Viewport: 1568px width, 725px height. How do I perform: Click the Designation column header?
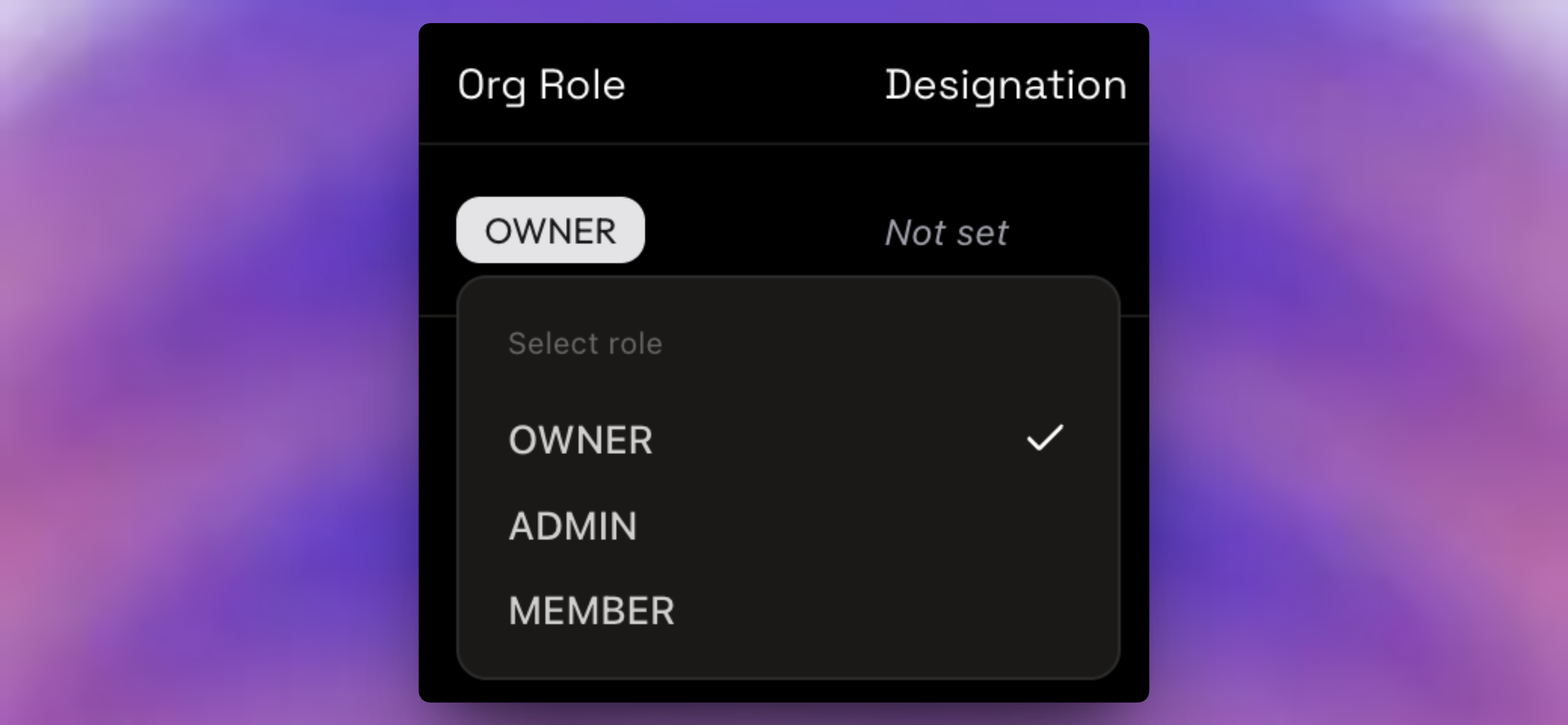coord(1006,85)
